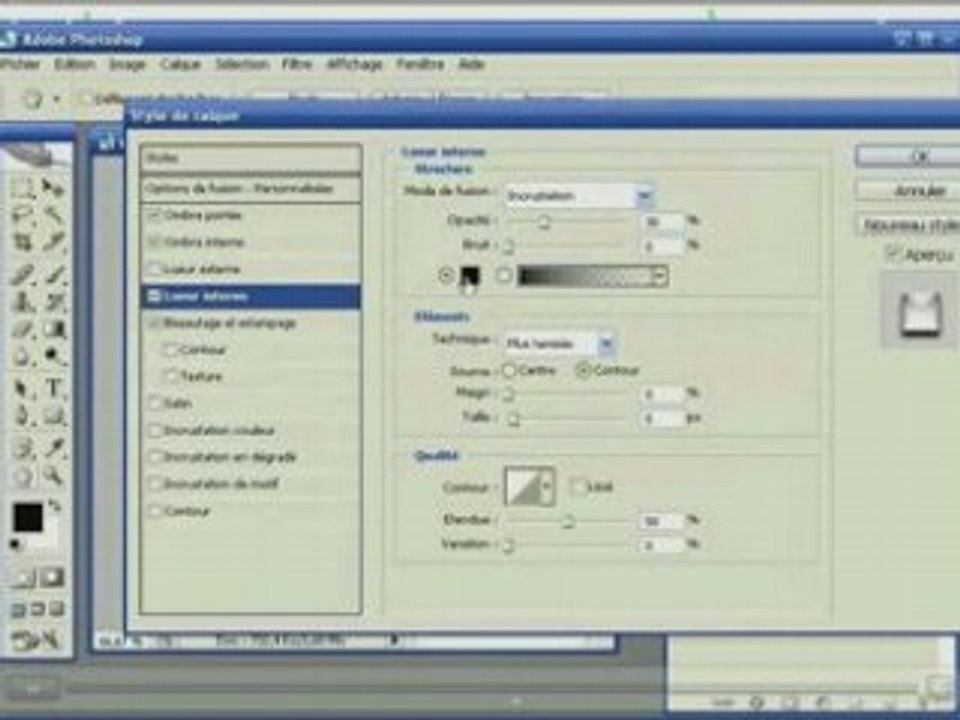Image resolution: width=960 pixels, height=720 pixels.
Task: Enable the Incrustation couleur checkbox
Action: pyautogui.click(x=155, y=430)
